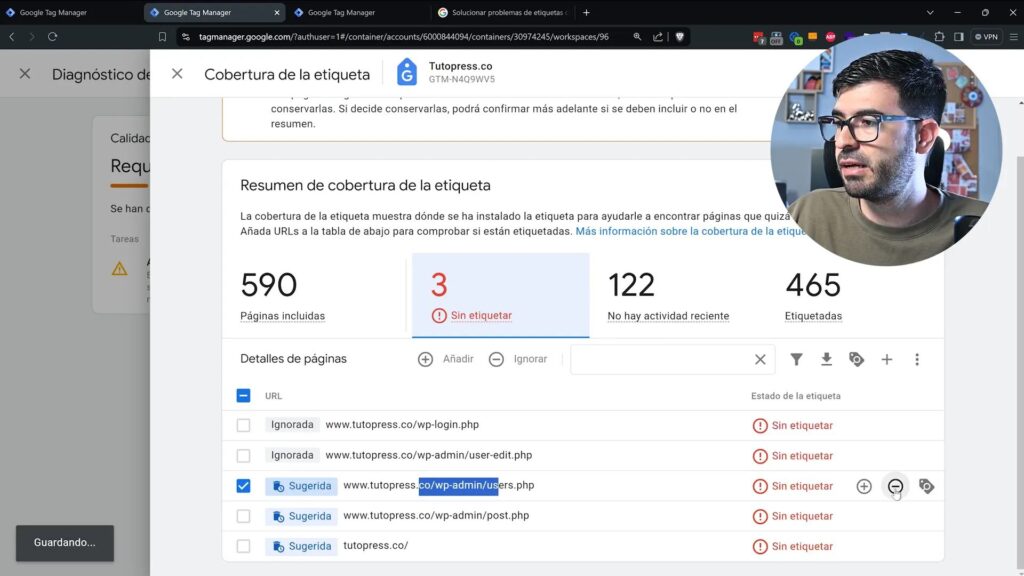
Task: Select the 3 Sin etiquetar tab
Action: 500,296
